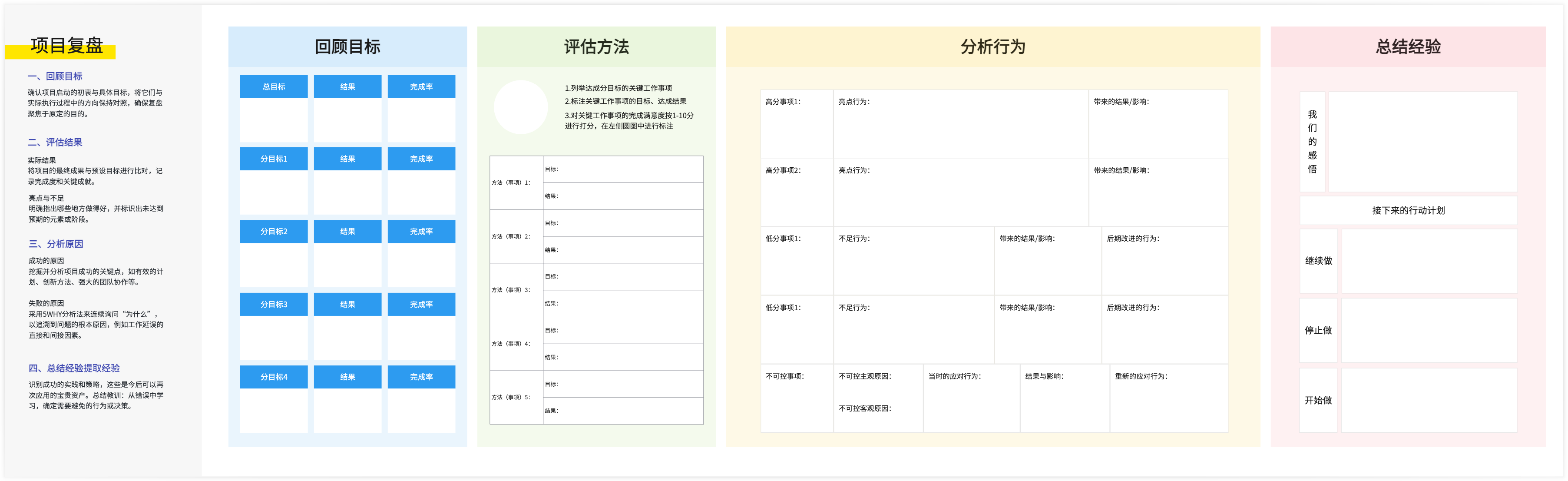This screenshot has width=1568, height=481.
Task: Click the 结果 cell beside 分目标2
Action: tap(347, 231)
